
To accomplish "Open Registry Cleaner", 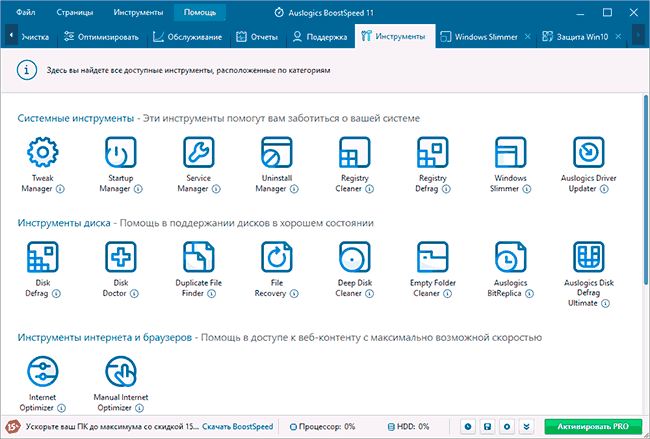I will (x=354, y=152).
